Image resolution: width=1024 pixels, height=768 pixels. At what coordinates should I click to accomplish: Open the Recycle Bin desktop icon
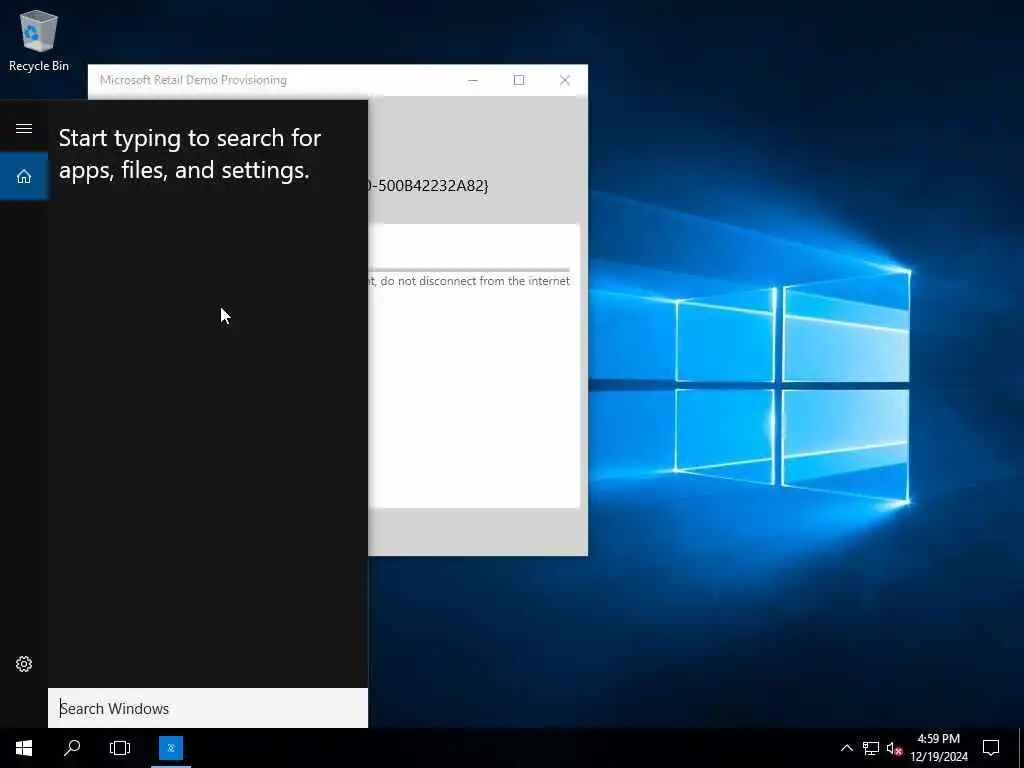pos(39,40)
